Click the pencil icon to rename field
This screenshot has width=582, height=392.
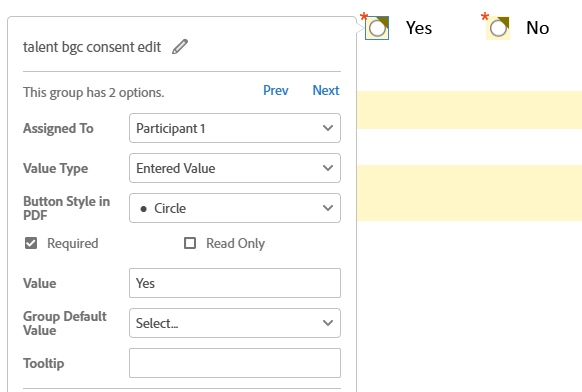pyautogui.click(x=180, y=47)
